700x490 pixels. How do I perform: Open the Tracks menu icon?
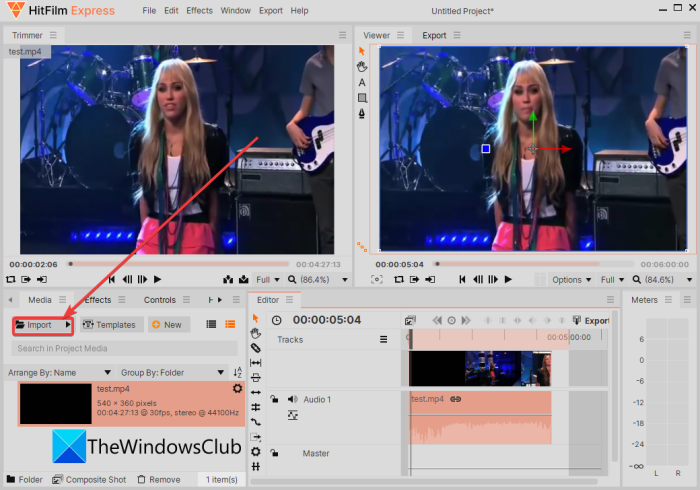click(x=383, y=340)
